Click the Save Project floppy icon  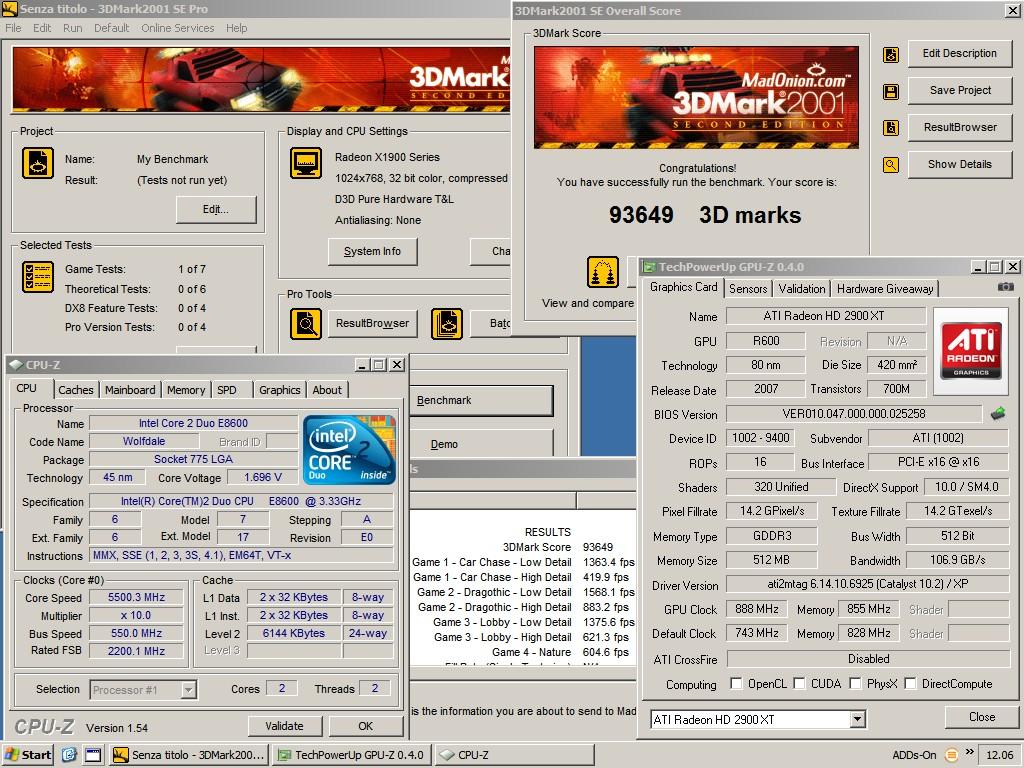(891, 91)
